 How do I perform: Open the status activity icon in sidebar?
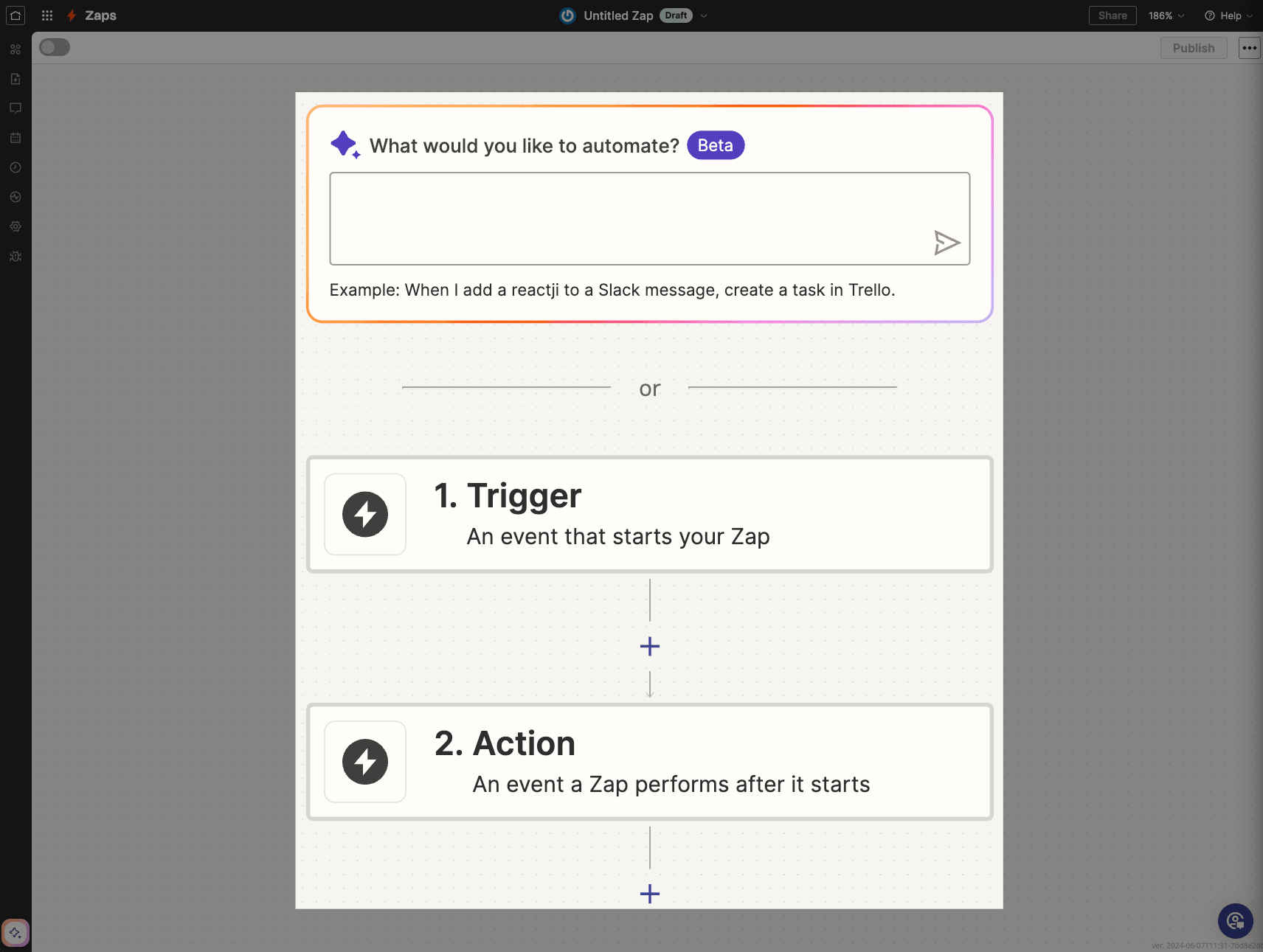[15, 197]
